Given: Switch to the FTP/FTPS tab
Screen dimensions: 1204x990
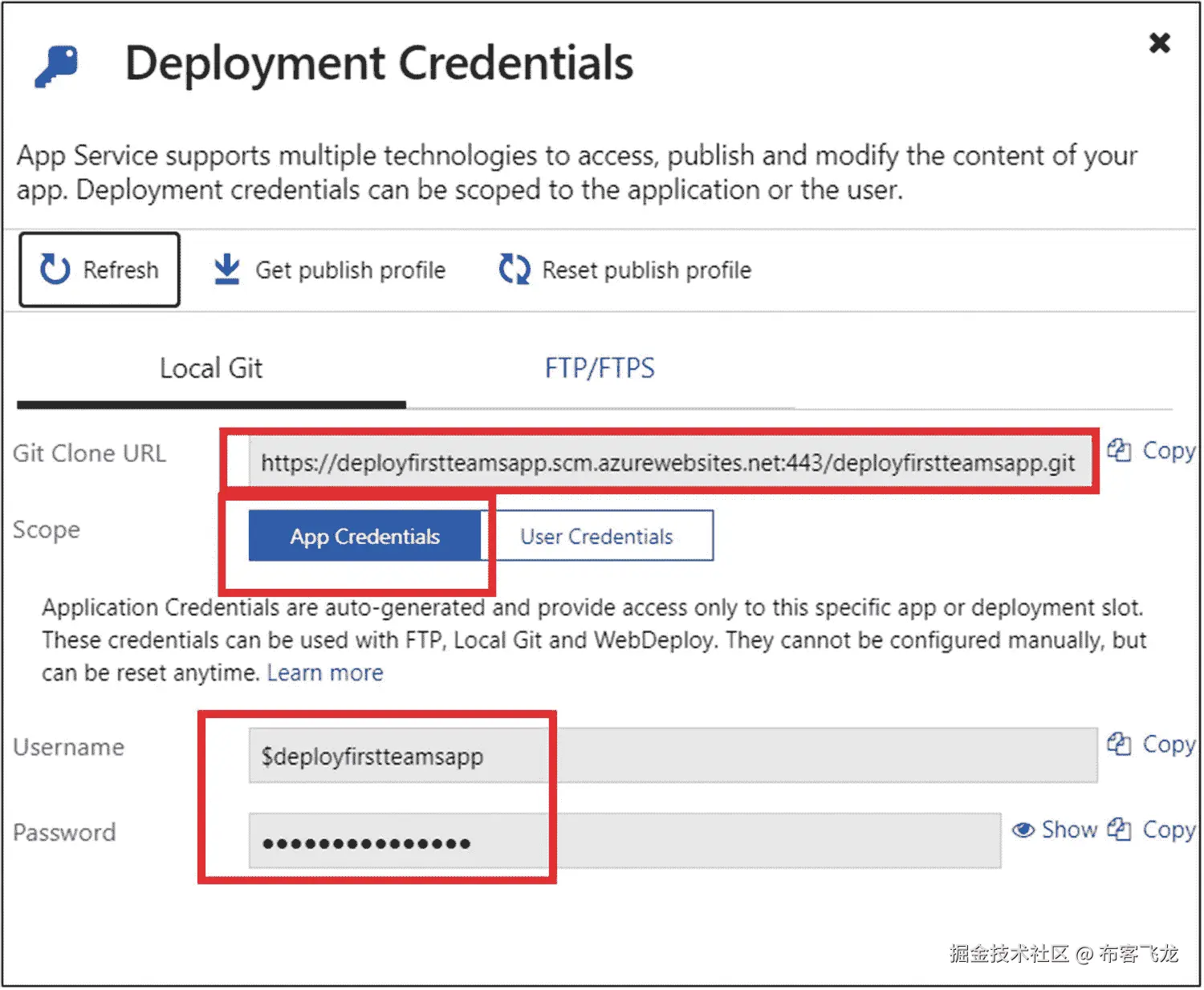Looking at the screenshot, I should 600,368.
